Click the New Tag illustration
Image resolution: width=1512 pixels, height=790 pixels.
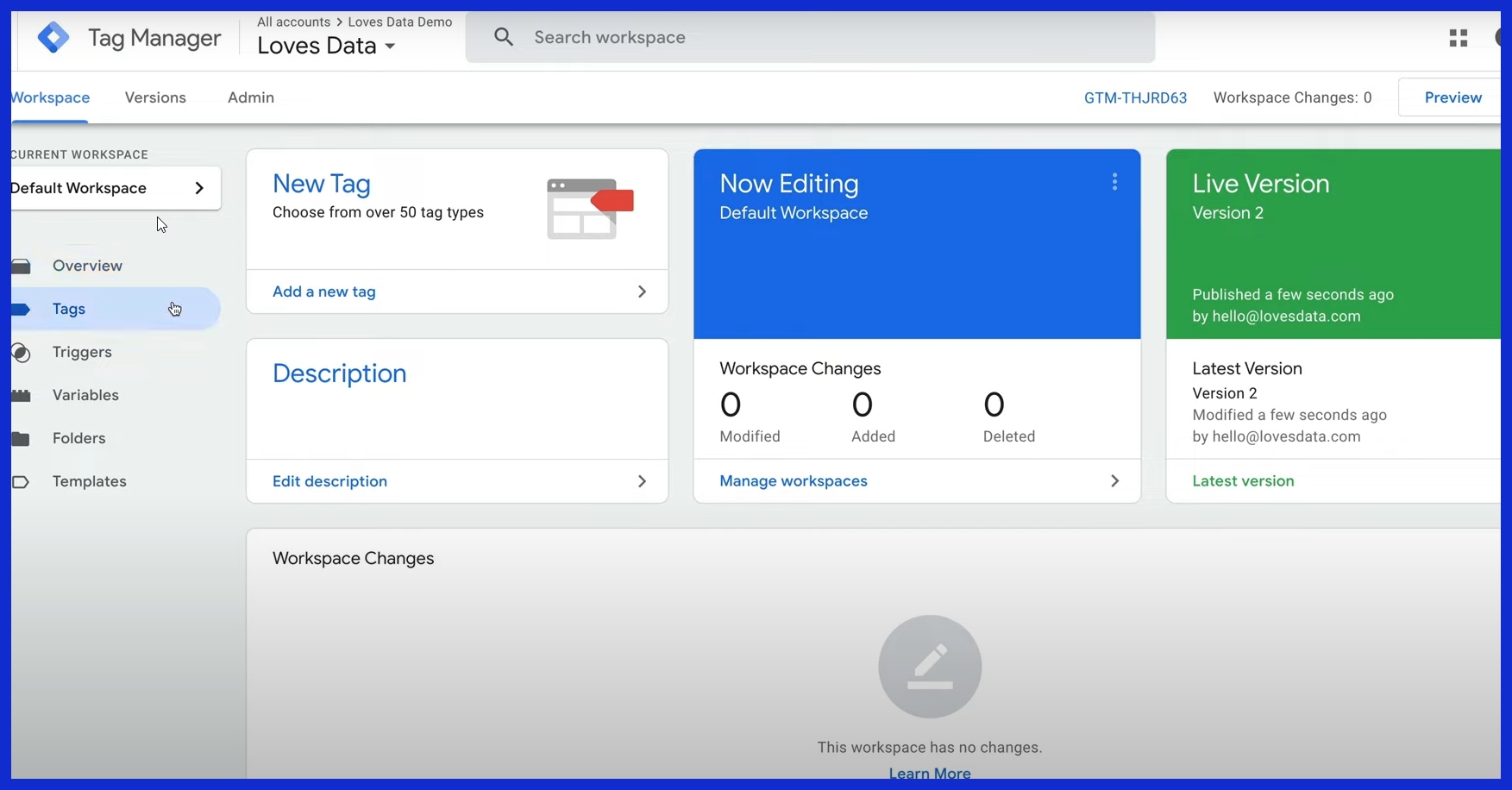[x=590, y=209]
